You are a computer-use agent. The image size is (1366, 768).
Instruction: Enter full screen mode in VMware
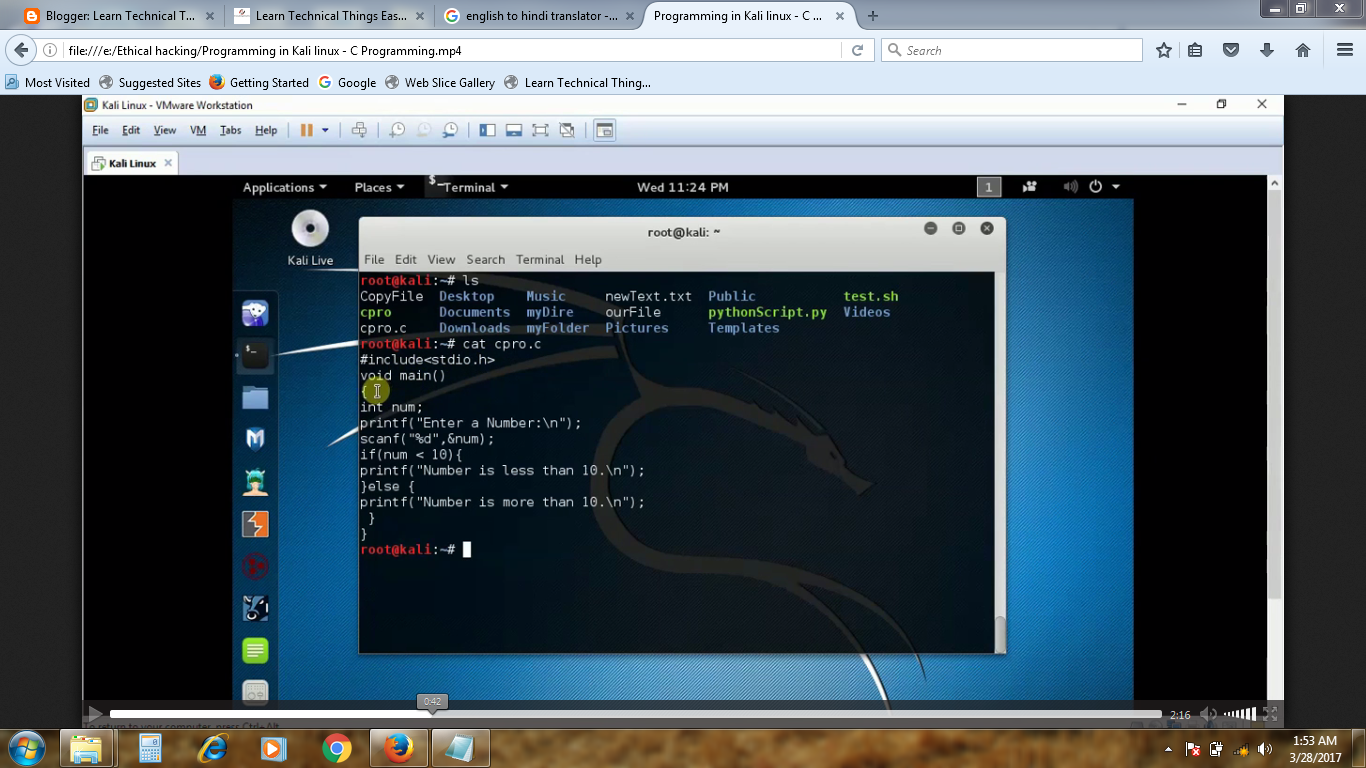tap(540, 130)
